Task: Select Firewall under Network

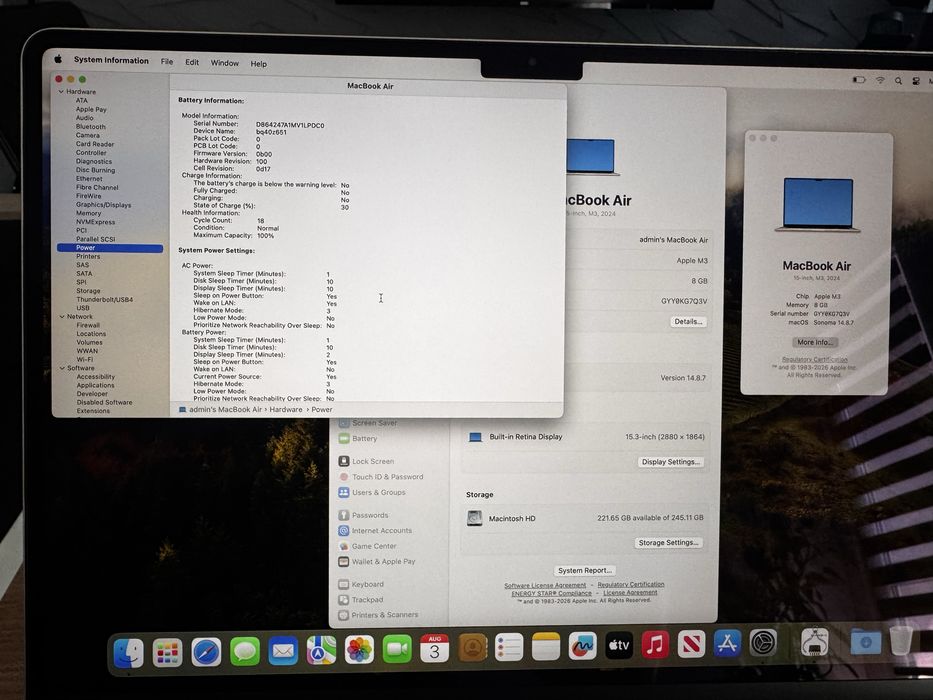Action: coord(88,325)
